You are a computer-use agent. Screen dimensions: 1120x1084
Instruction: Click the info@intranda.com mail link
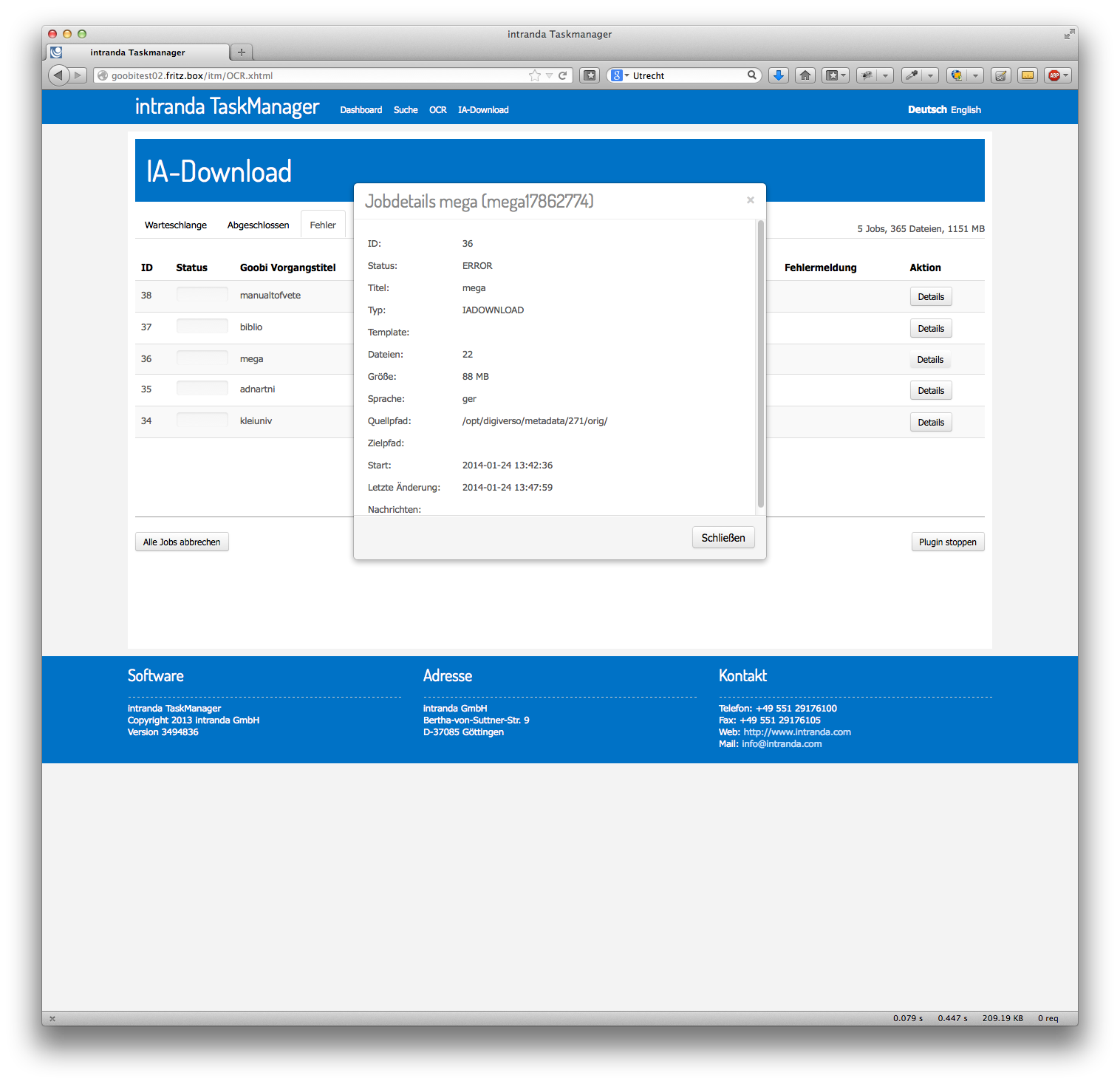(782, 744)
